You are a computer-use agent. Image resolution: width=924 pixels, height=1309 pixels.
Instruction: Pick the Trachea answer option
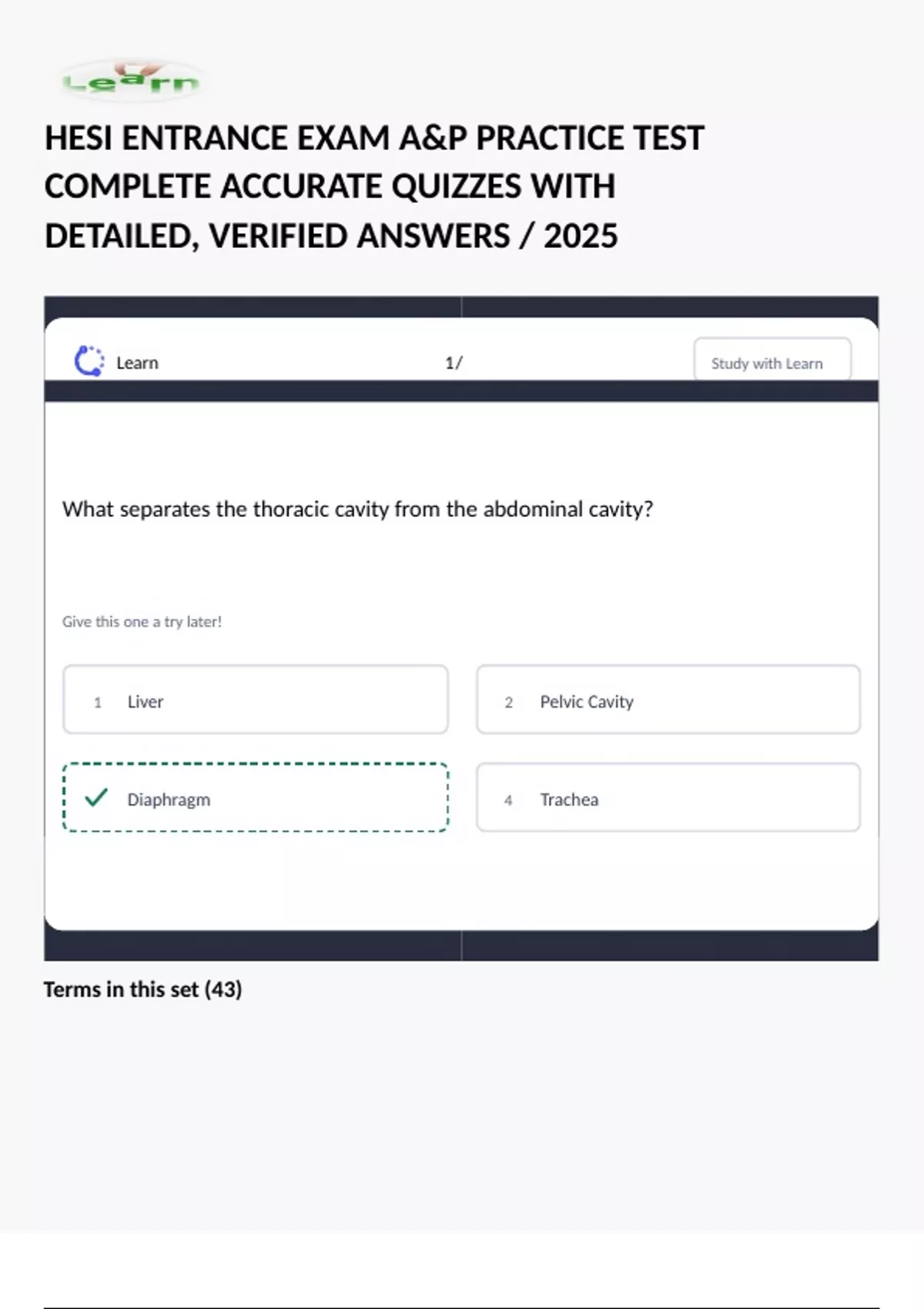pos(668,797)
